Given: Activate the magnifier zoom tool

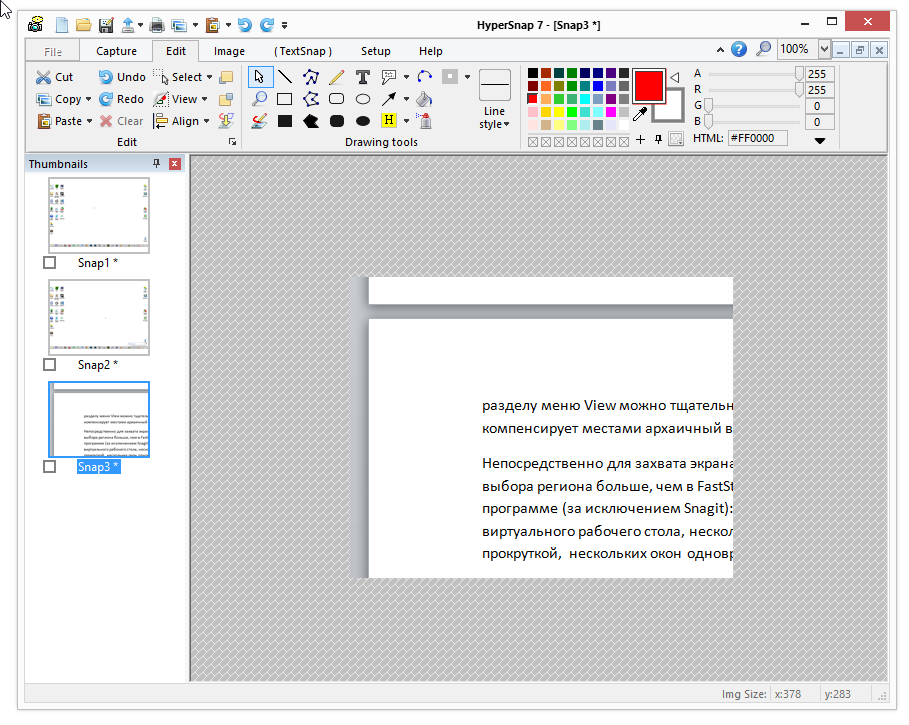Looking at the screenshot, I should coord(259,99).
